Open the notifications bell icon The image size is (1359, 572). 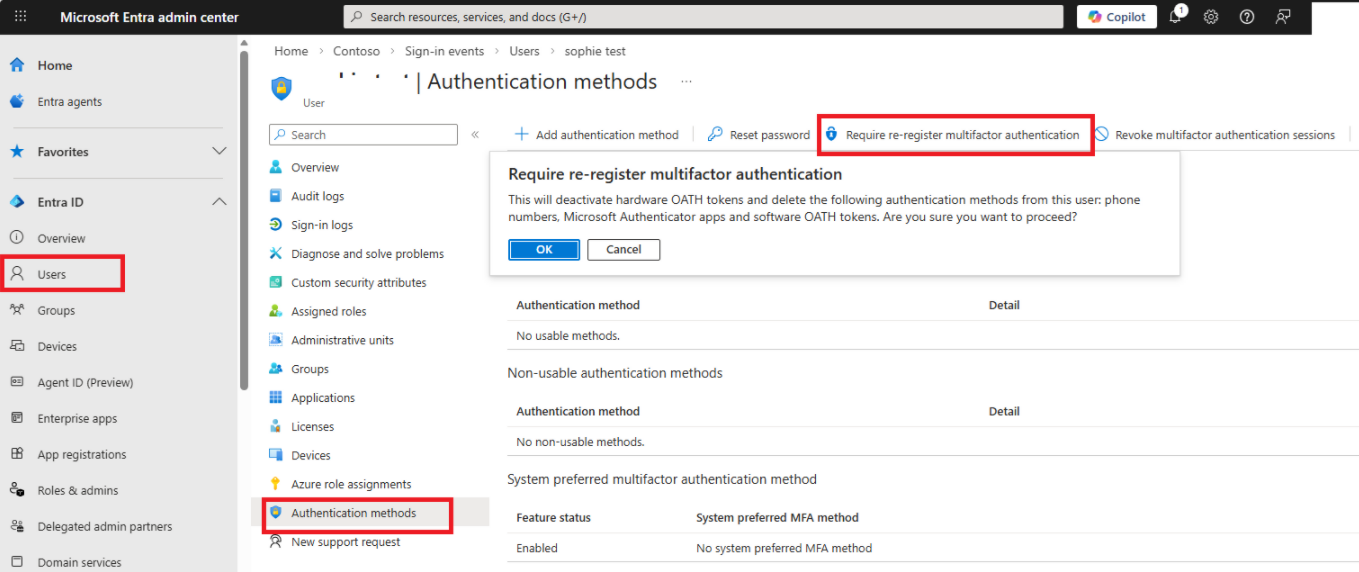1177,17
